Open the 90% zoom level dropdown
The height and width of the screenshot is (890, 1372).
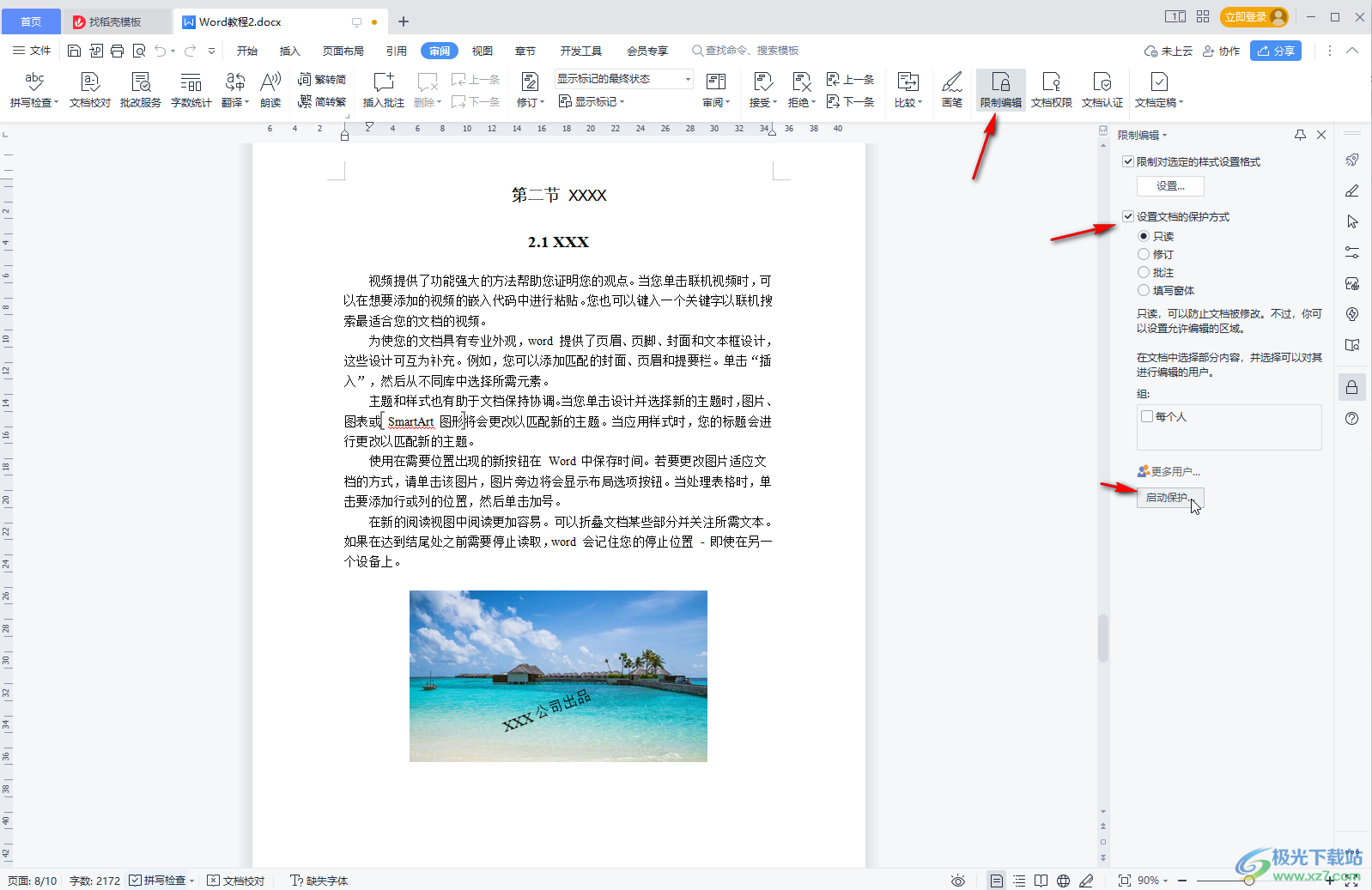pos(1152,881)
